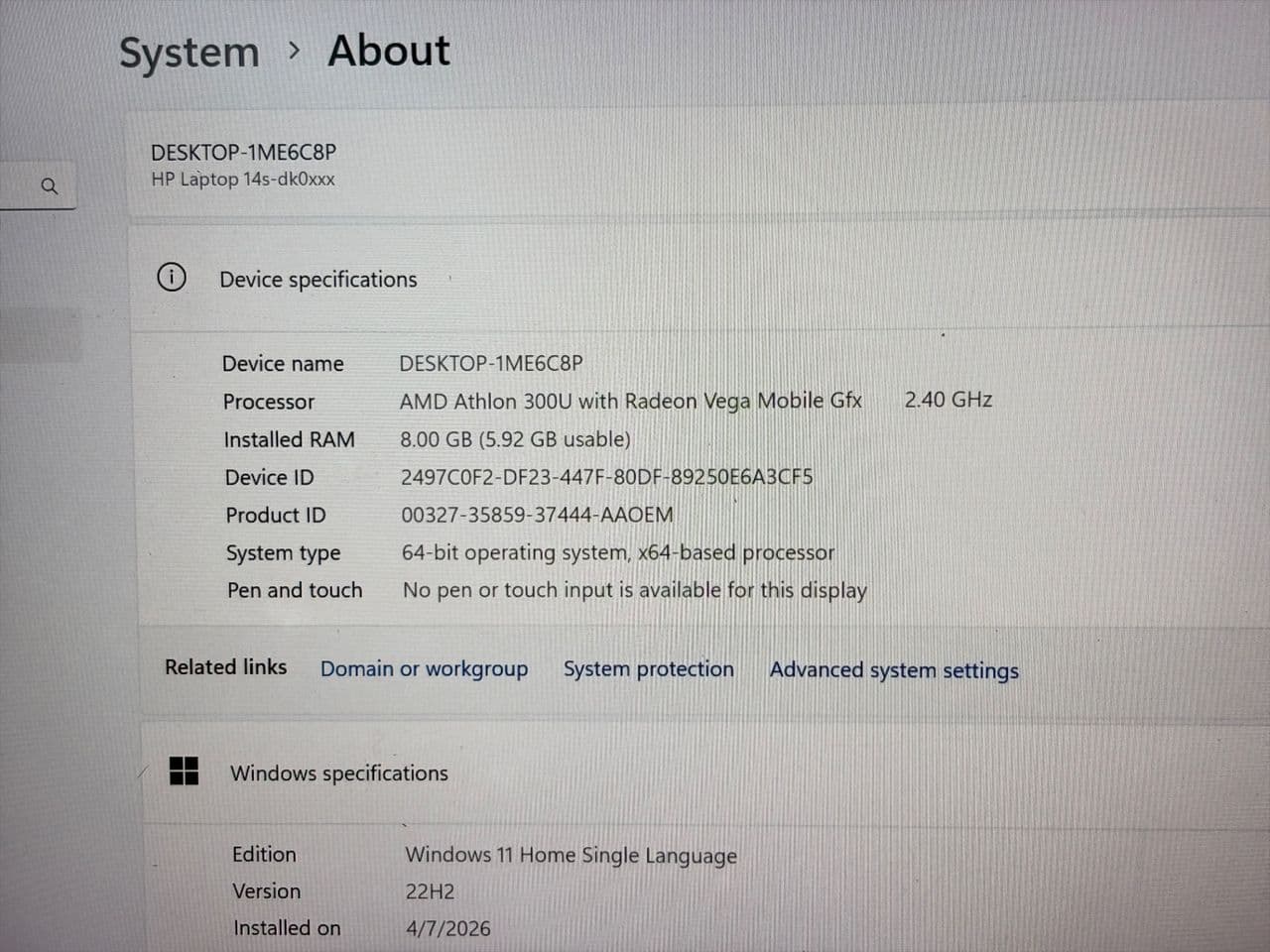Go back to System in breadcrumb
Screen dimensions: 1270x952
189,52
